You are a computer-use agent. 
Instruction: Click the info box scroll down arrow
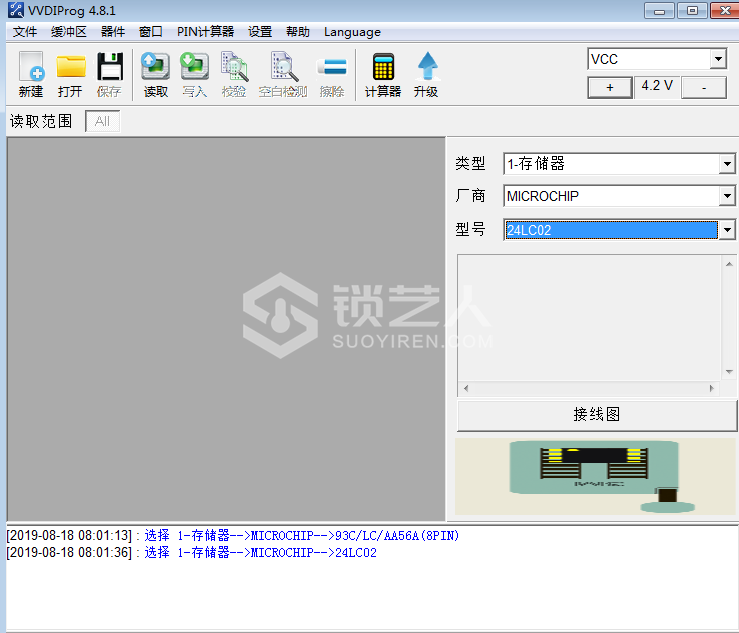point(729,372)
